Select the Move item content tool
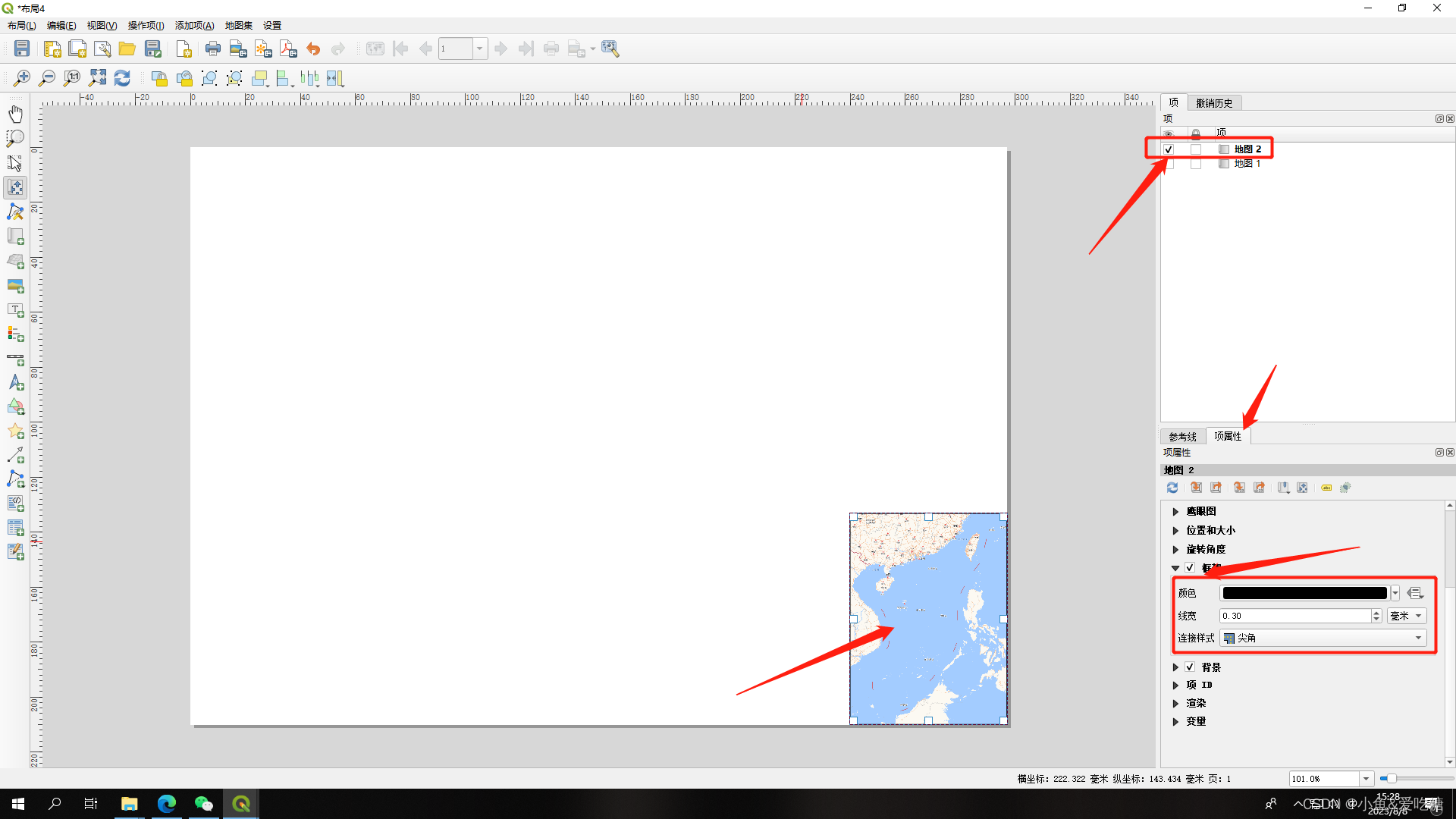Image resolution: width=1456 pixels, height=819 pixels. pyautogui.click(x=15, y=187)
